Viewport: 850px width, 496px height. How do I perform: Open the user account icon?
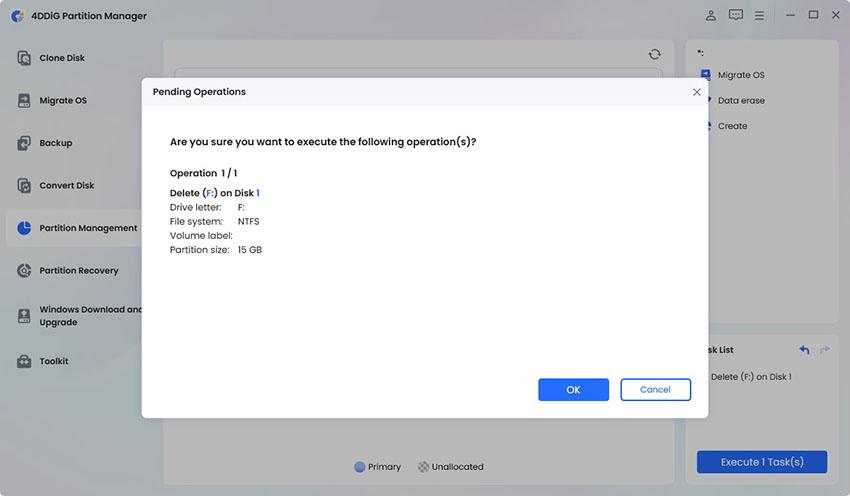click(x=711, y=16)
